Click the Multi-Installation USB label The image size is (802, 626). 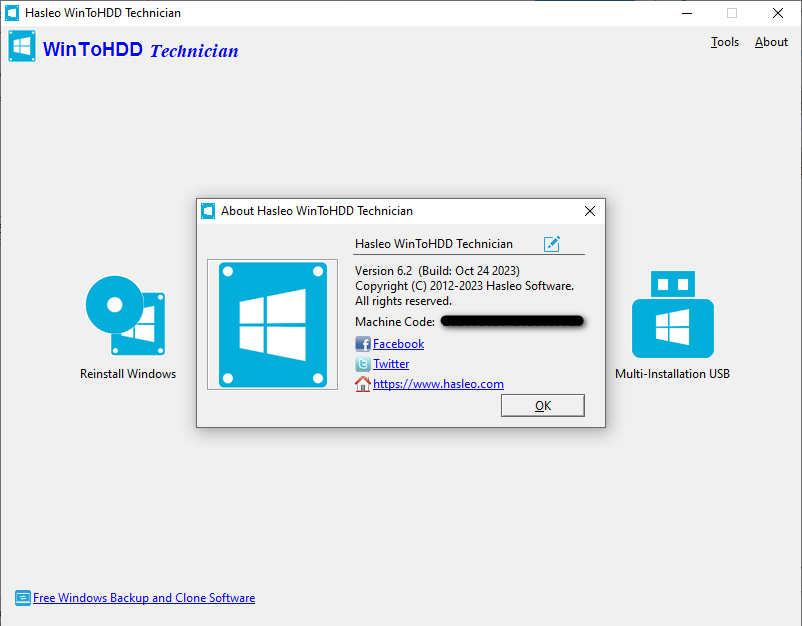pyautogui.click(x=673, y=374)
